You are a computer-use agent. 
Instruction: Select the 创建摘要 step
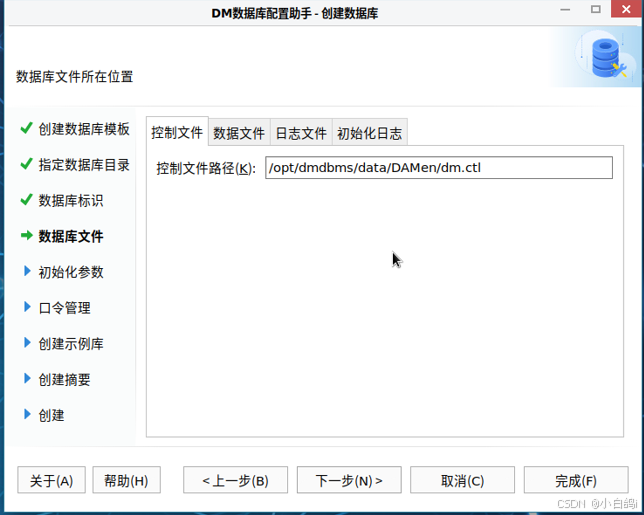(64, 379)
